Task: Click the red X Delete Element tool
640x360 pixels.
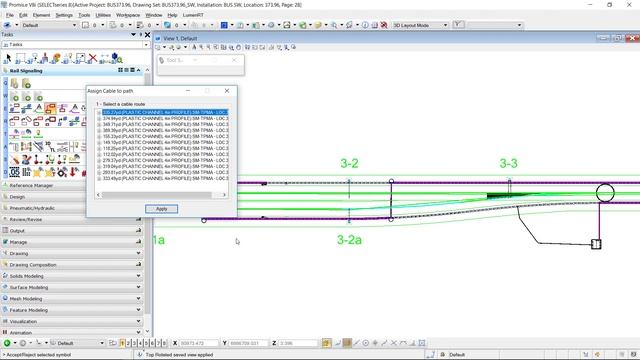Action: click(93, 58)
